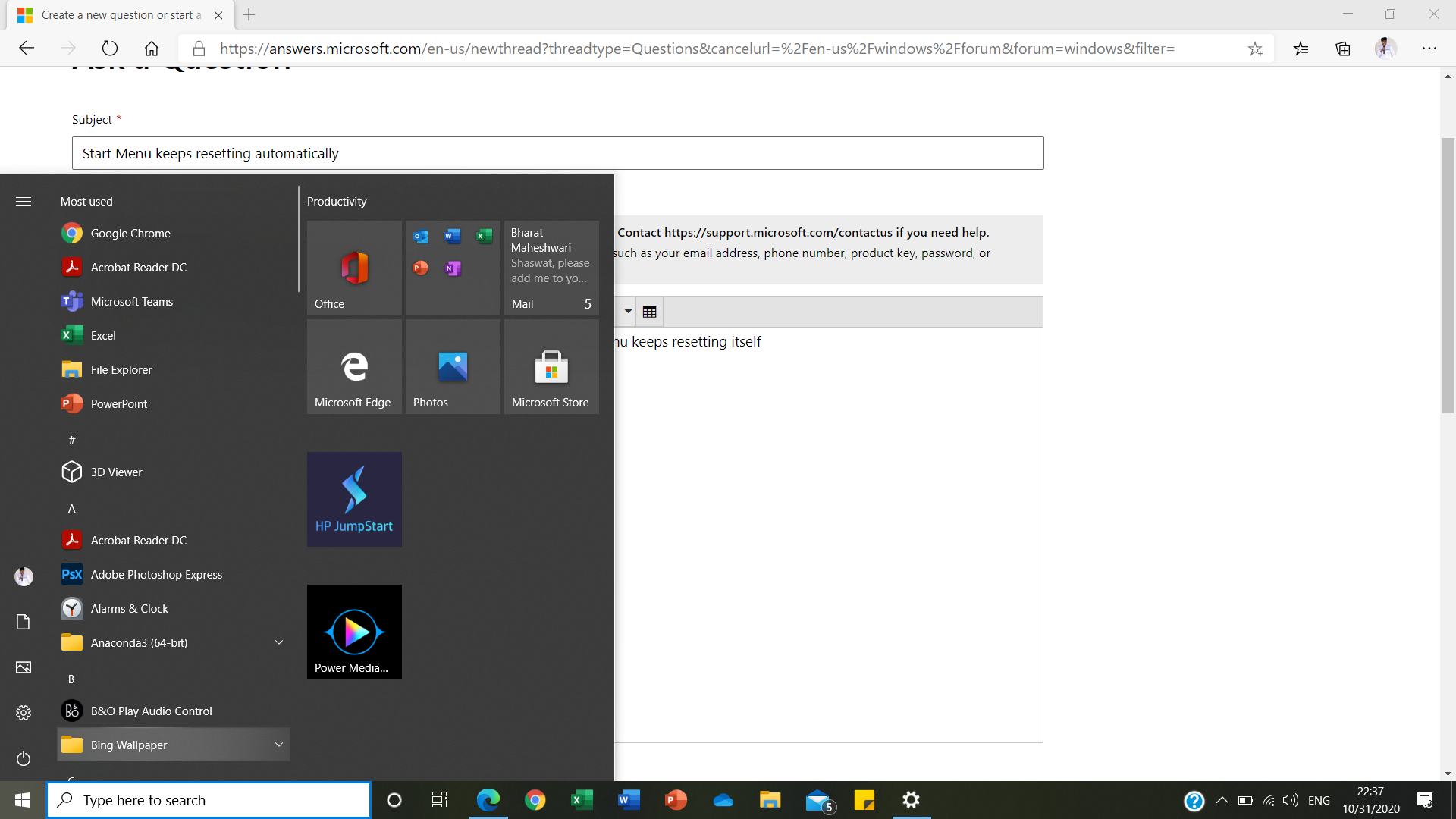The height and width of the screenshot is (819, 1456).
Task: Open B&O Play Audio Control
Action: [x=173, y=711]
